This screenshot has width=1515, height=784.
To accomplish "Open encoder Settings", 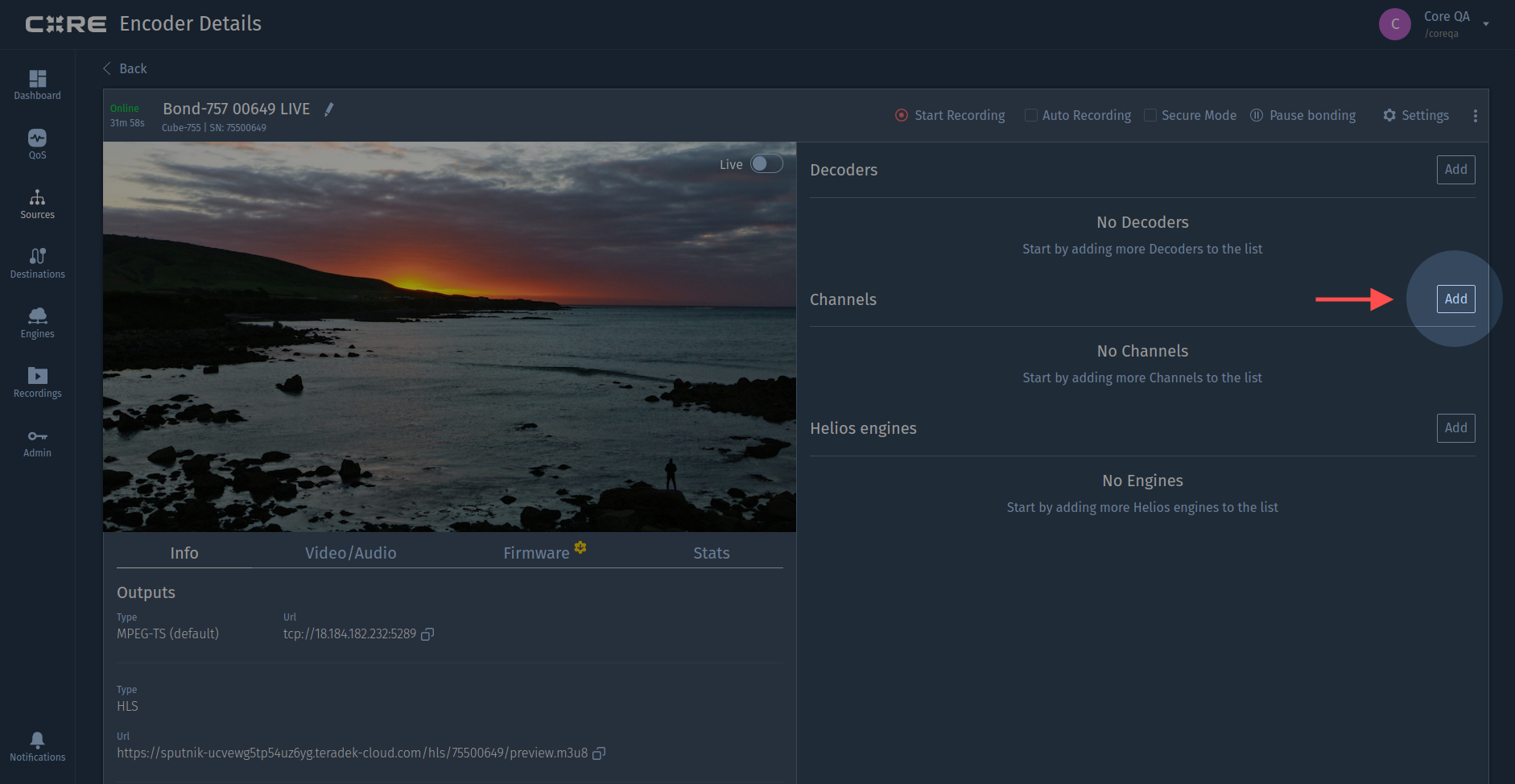I will [x=1416, y=115].
